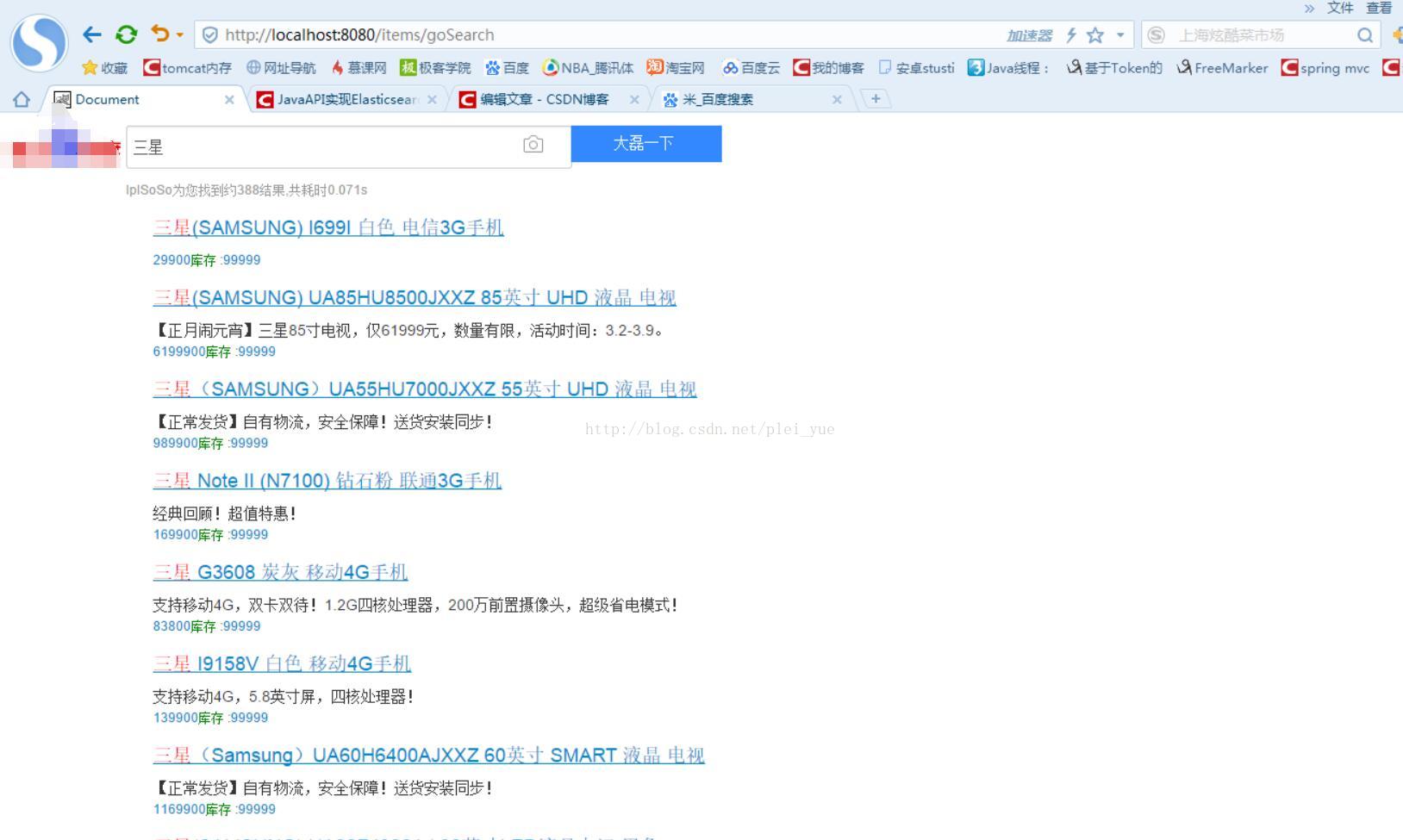
Task: Click the Sogou browser logo
Action: (x=39, y=42)
